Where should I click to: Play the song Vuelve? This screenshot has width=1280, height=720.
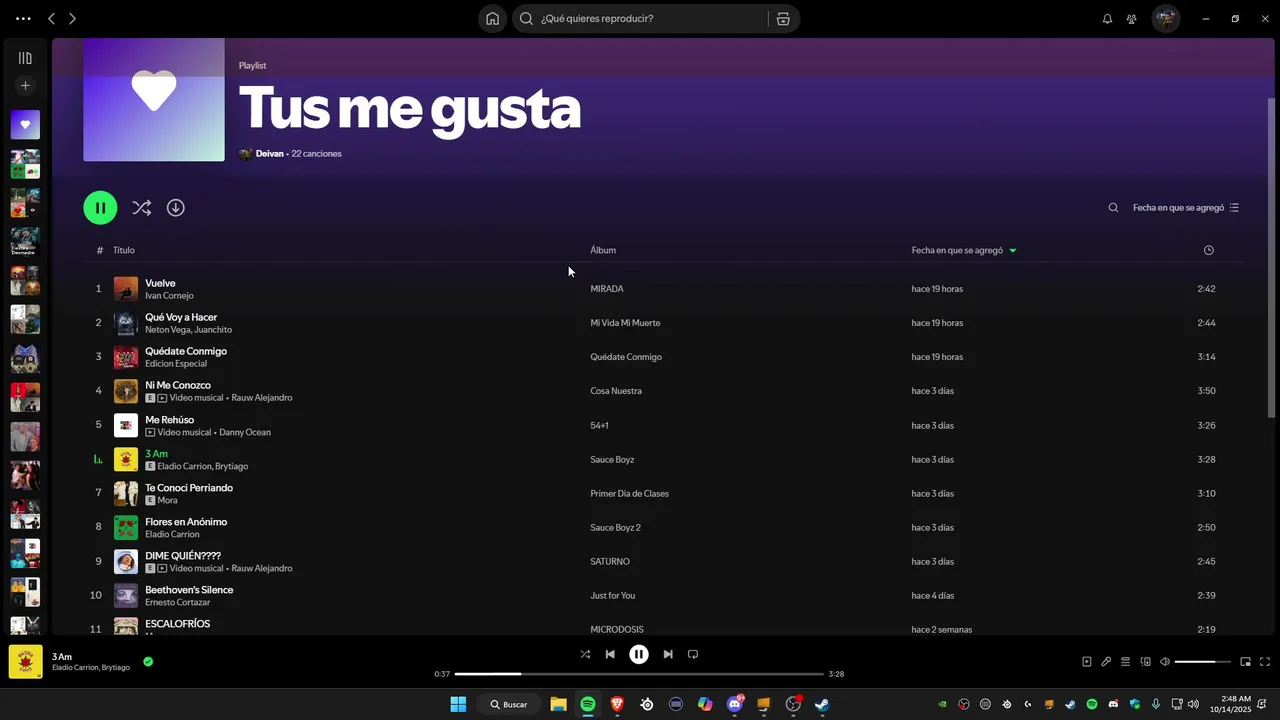coord(160,283)
